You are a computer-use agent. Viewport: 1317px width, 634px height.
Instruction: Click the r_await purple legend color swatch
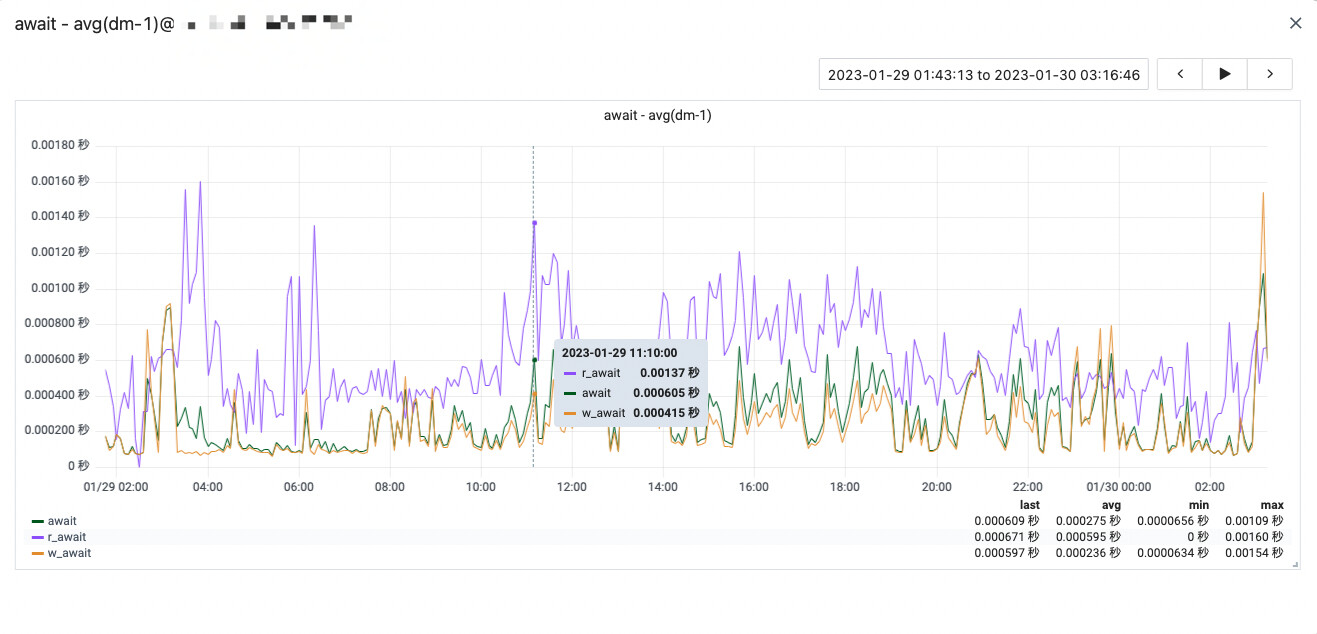pyautogui.click(x=38, y=537)
